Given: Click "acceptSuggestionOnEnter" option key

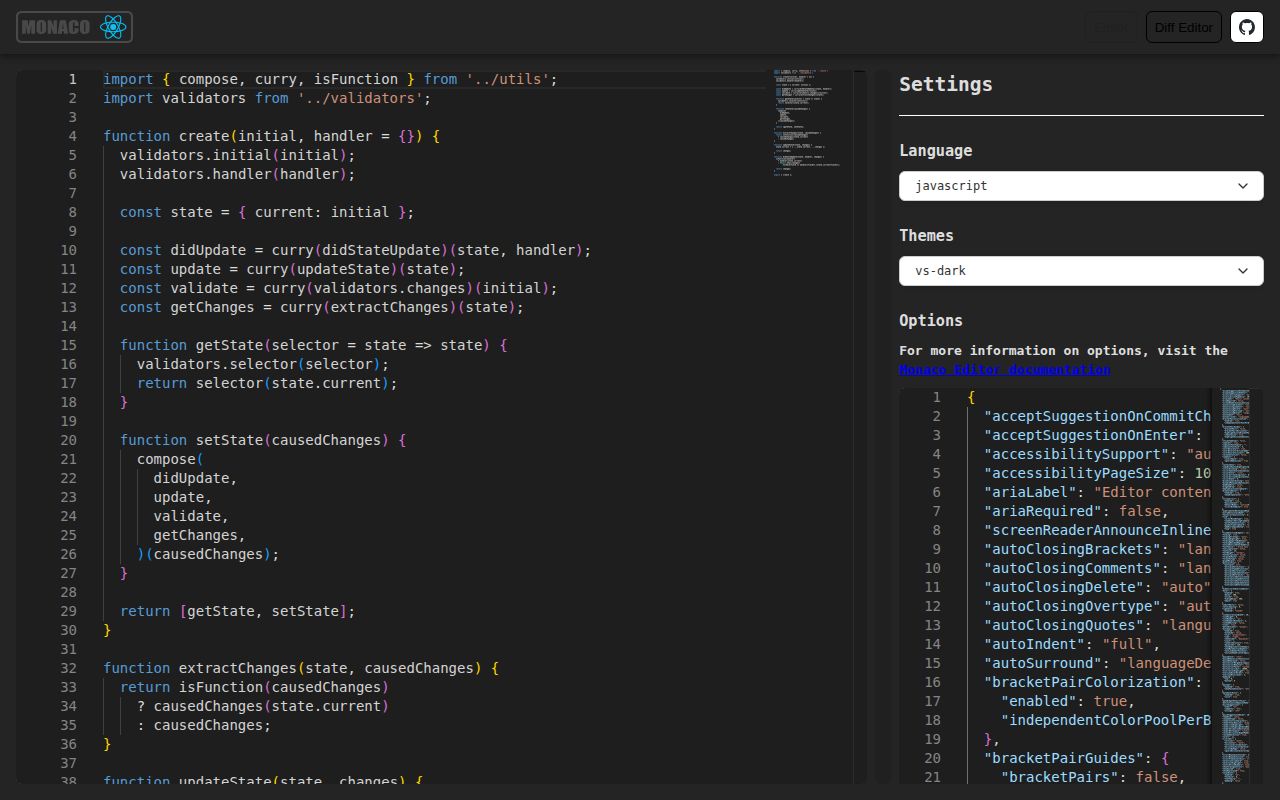Looking at the screenshot, I should coord(1090,435).
